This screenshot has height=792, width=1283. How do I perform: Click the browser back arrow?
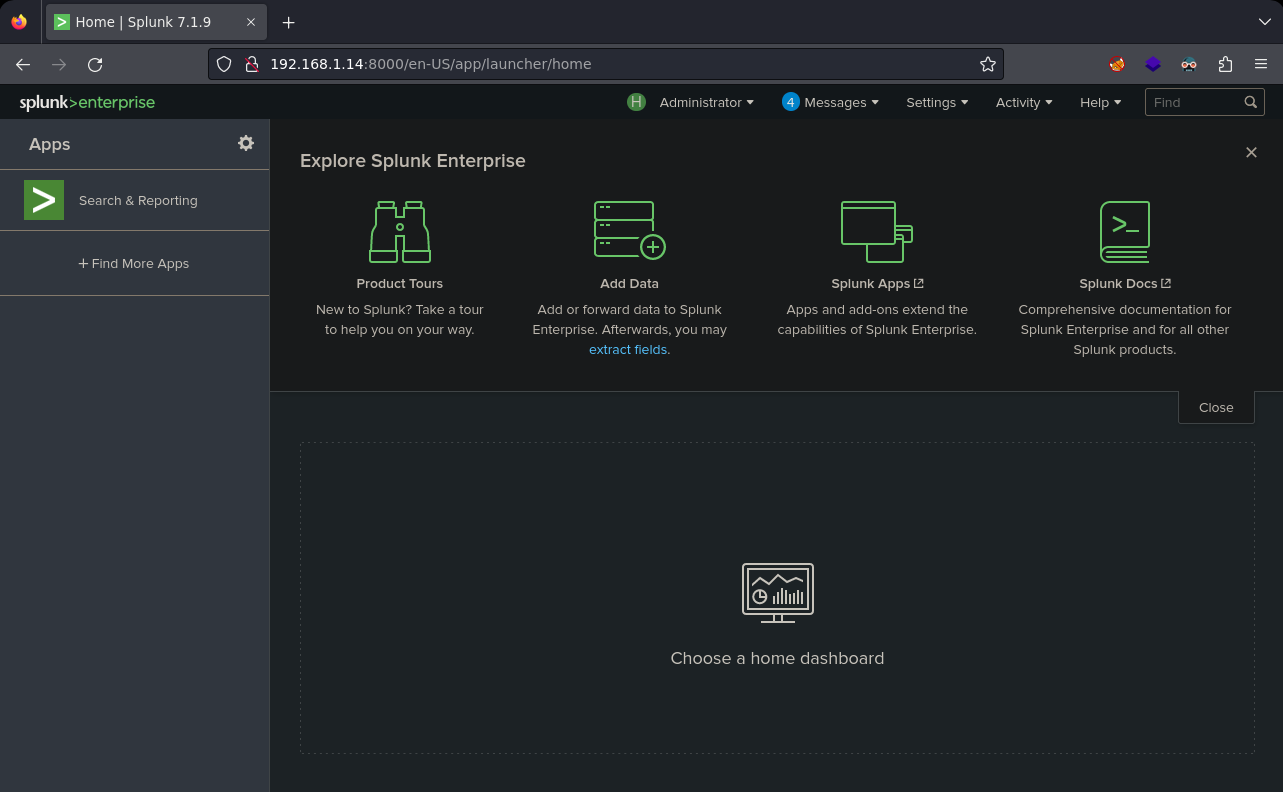tap(23, 64)
